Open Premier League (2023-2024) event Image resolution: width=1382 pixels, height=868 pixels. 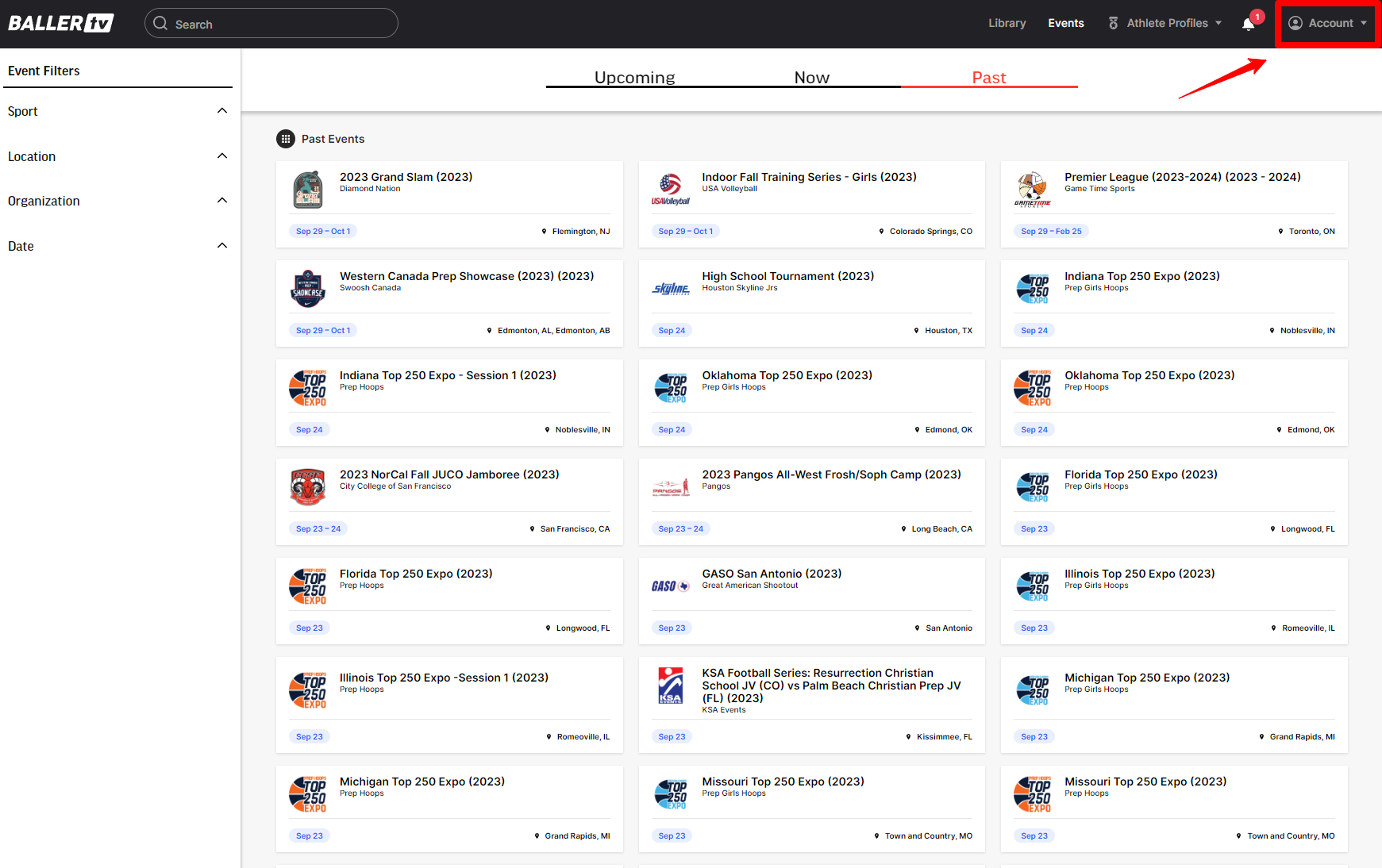[1183, 177]
